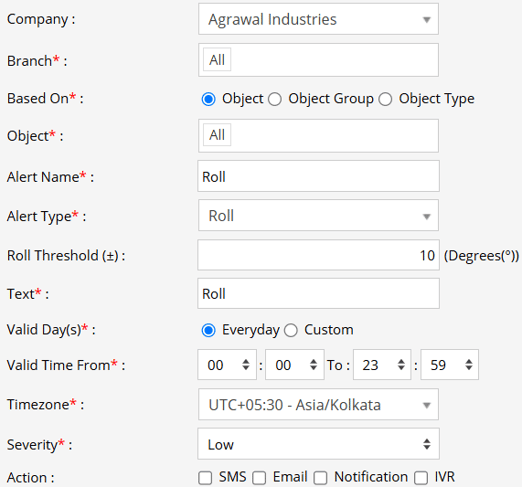This screenshot has width=522, height=487.
Task: Focus the Alert Name text field
Action: [x=318, y=176]
